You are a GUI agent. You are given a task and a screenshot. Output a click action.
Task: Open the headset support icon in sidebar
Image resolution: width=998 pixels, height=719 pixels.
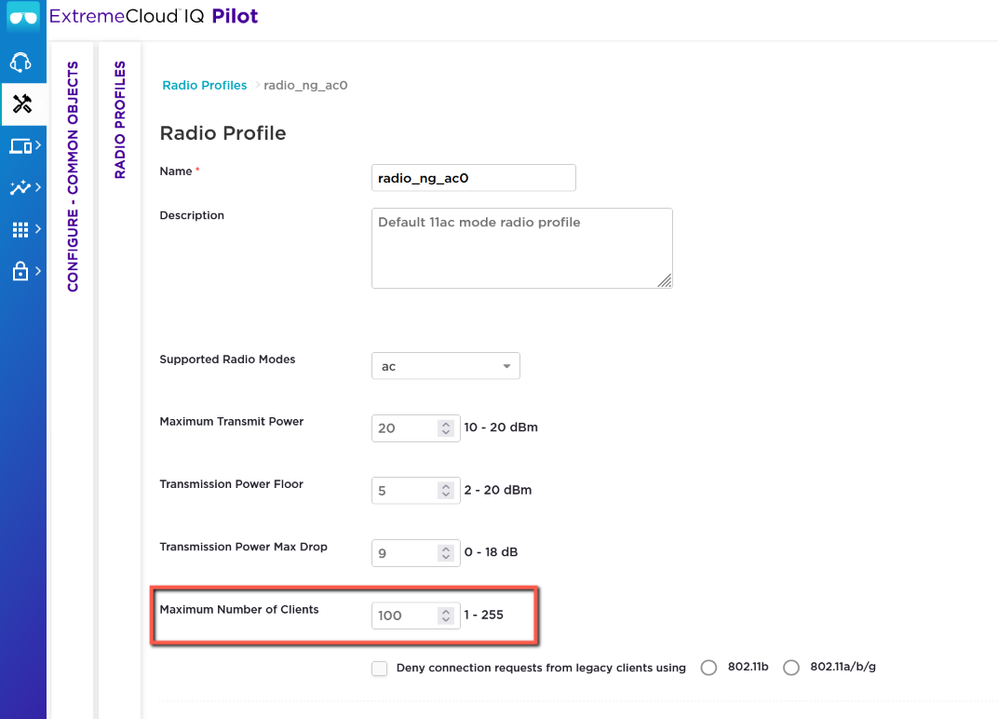point(21,62)
